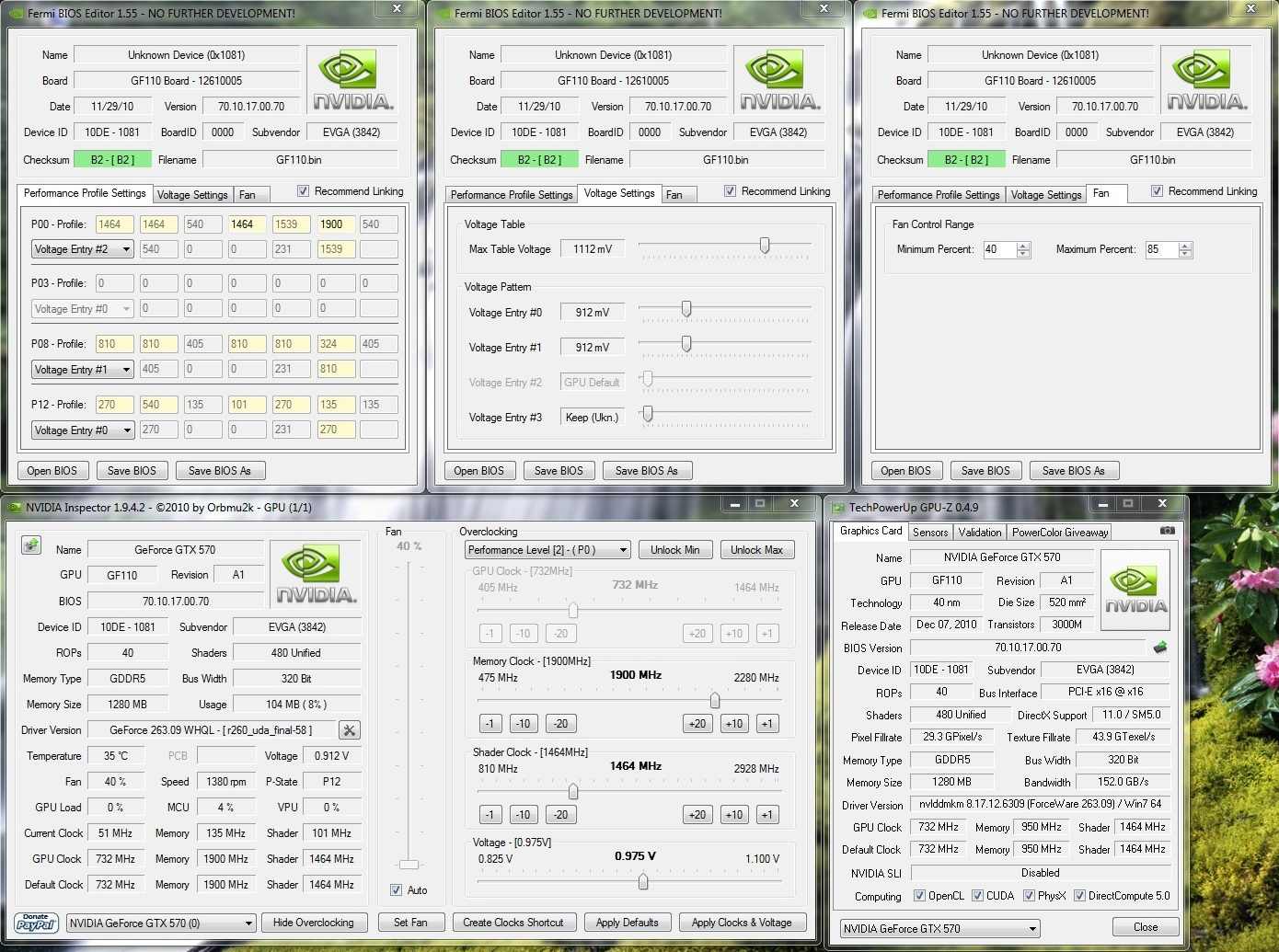The height and width of the screenshot is (952, 1279).
Task: Toggle CUDA checkbox in GPU-Z
Action: (x=977, y=895)
